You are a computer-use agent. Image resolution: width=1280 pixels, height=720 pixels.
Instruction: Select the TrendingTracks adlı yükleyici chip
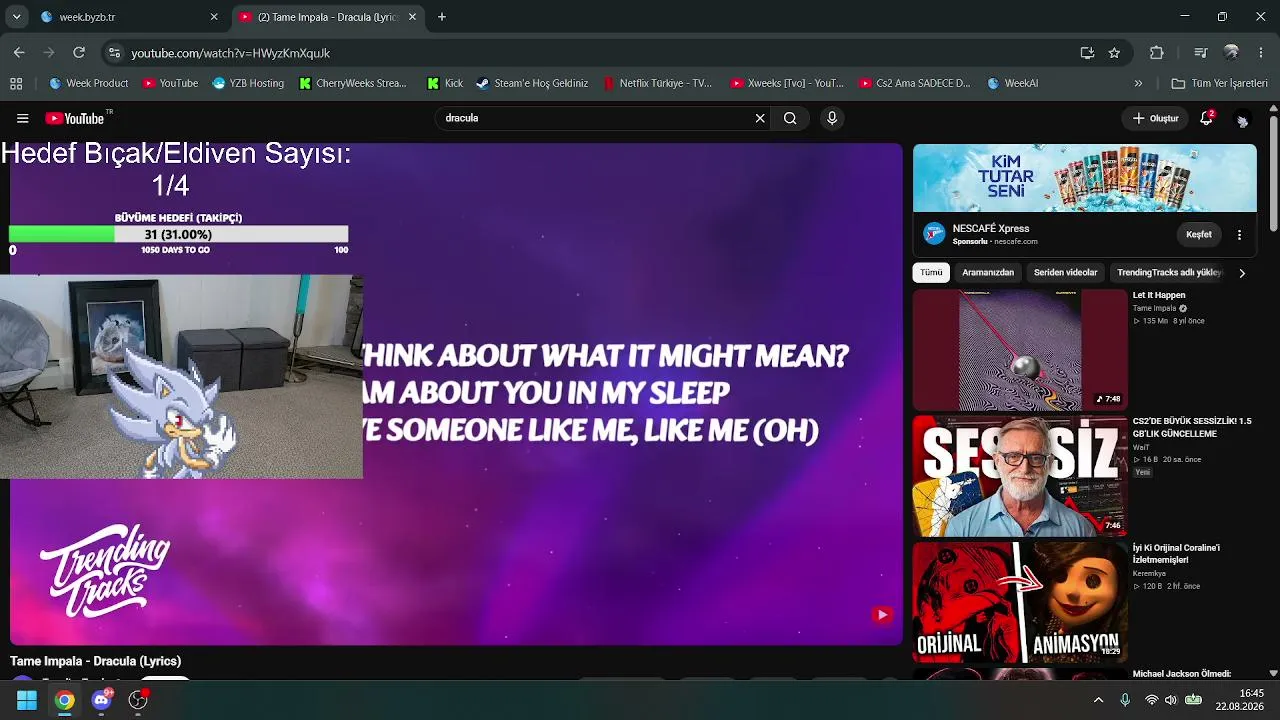click(x=1168, y=273)
